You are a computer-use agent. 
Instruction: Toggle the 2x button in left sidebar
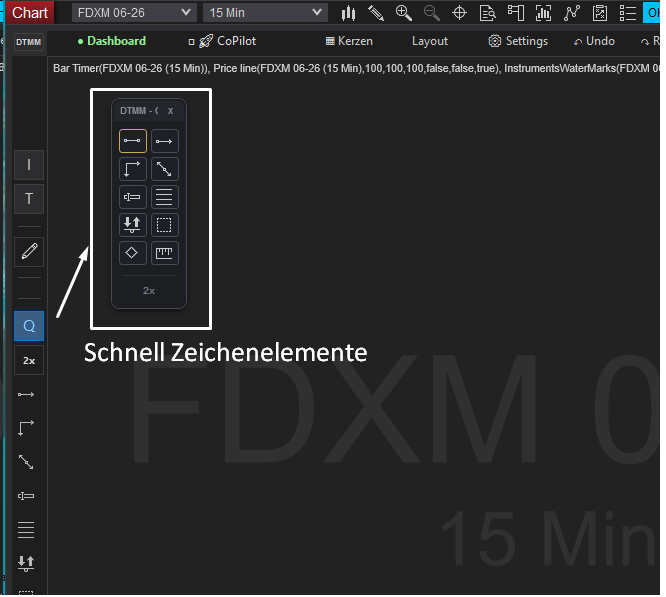point(28,360)
